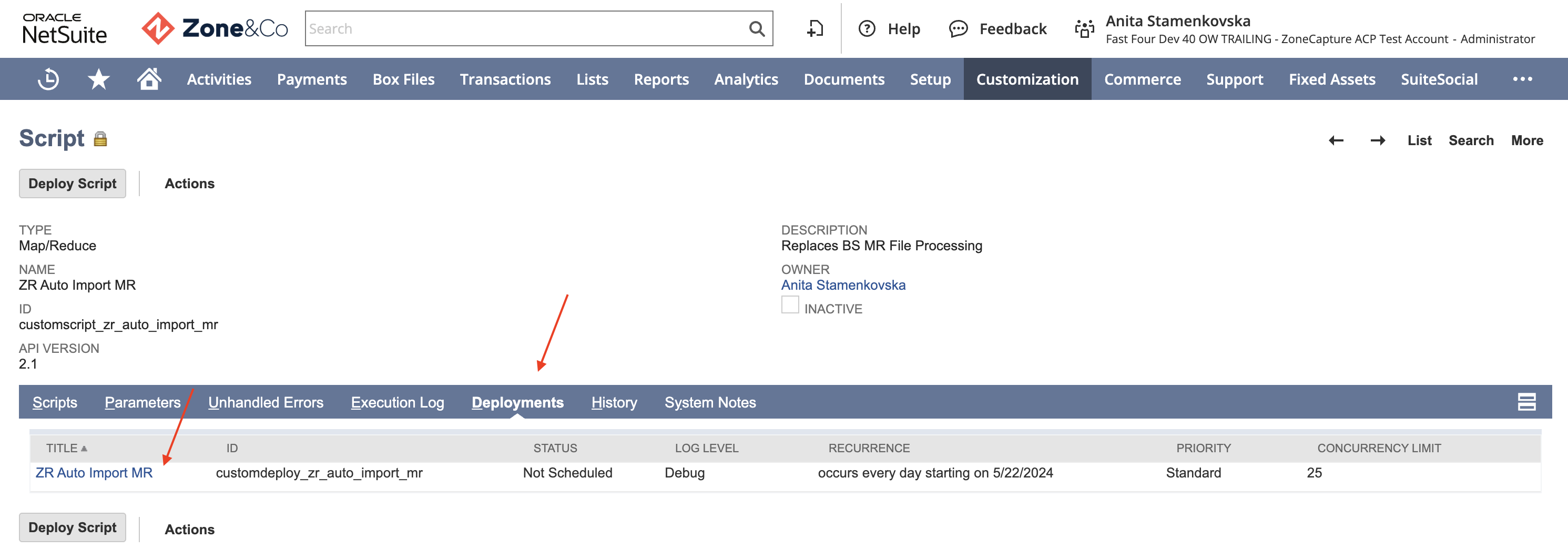Click the Help question mark icon
The image size is (1568, 549).
coord(867,28)
